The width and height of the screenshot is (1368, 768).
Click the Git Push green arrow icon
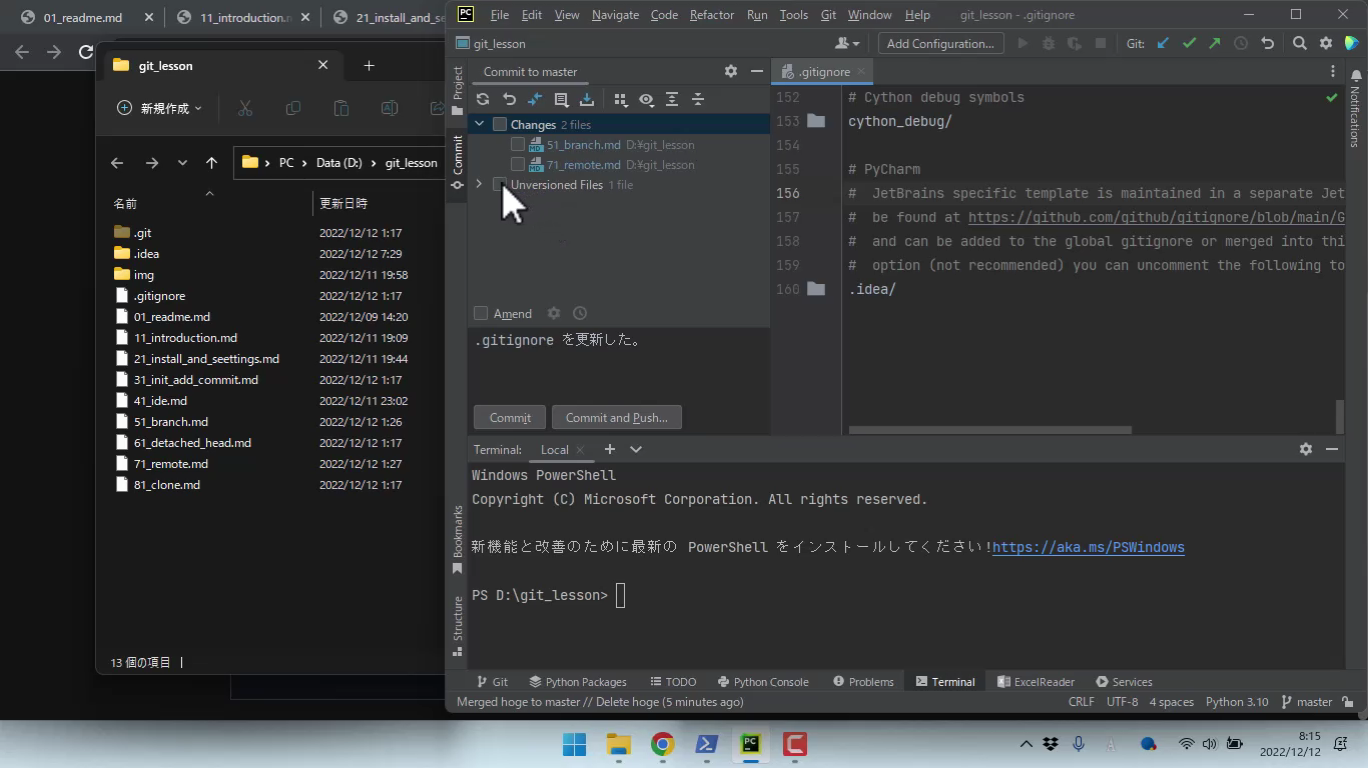1214,43
